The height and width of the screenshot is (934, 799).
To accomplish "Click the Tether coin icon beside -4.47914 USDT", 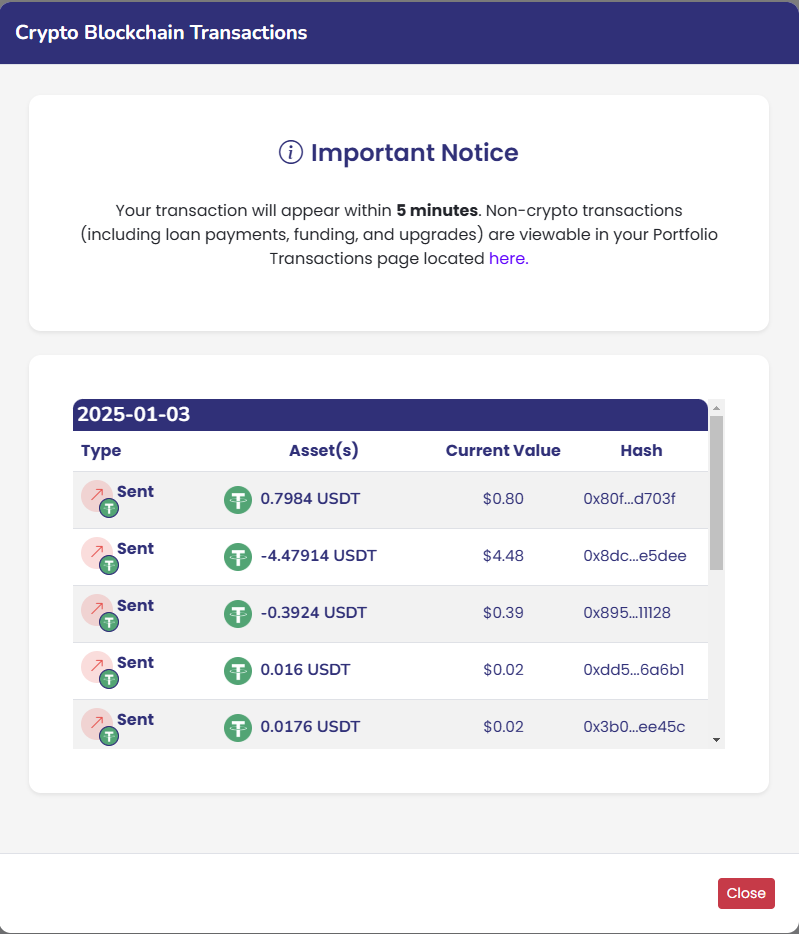I will point(238,556).
